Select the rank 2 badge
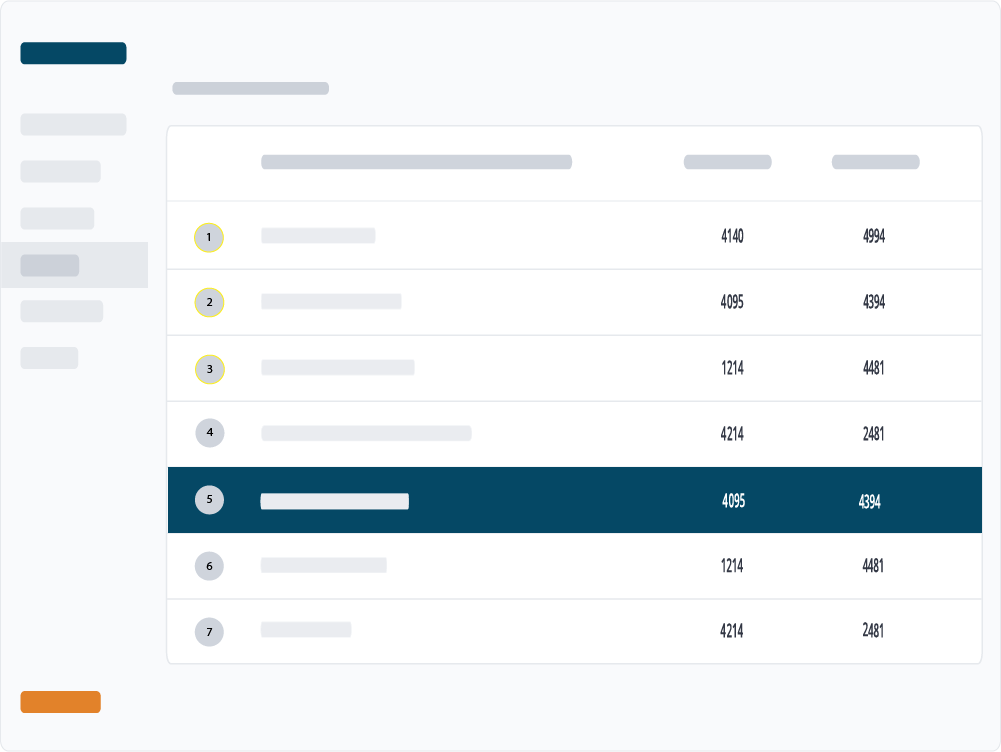 pos(209,302)
